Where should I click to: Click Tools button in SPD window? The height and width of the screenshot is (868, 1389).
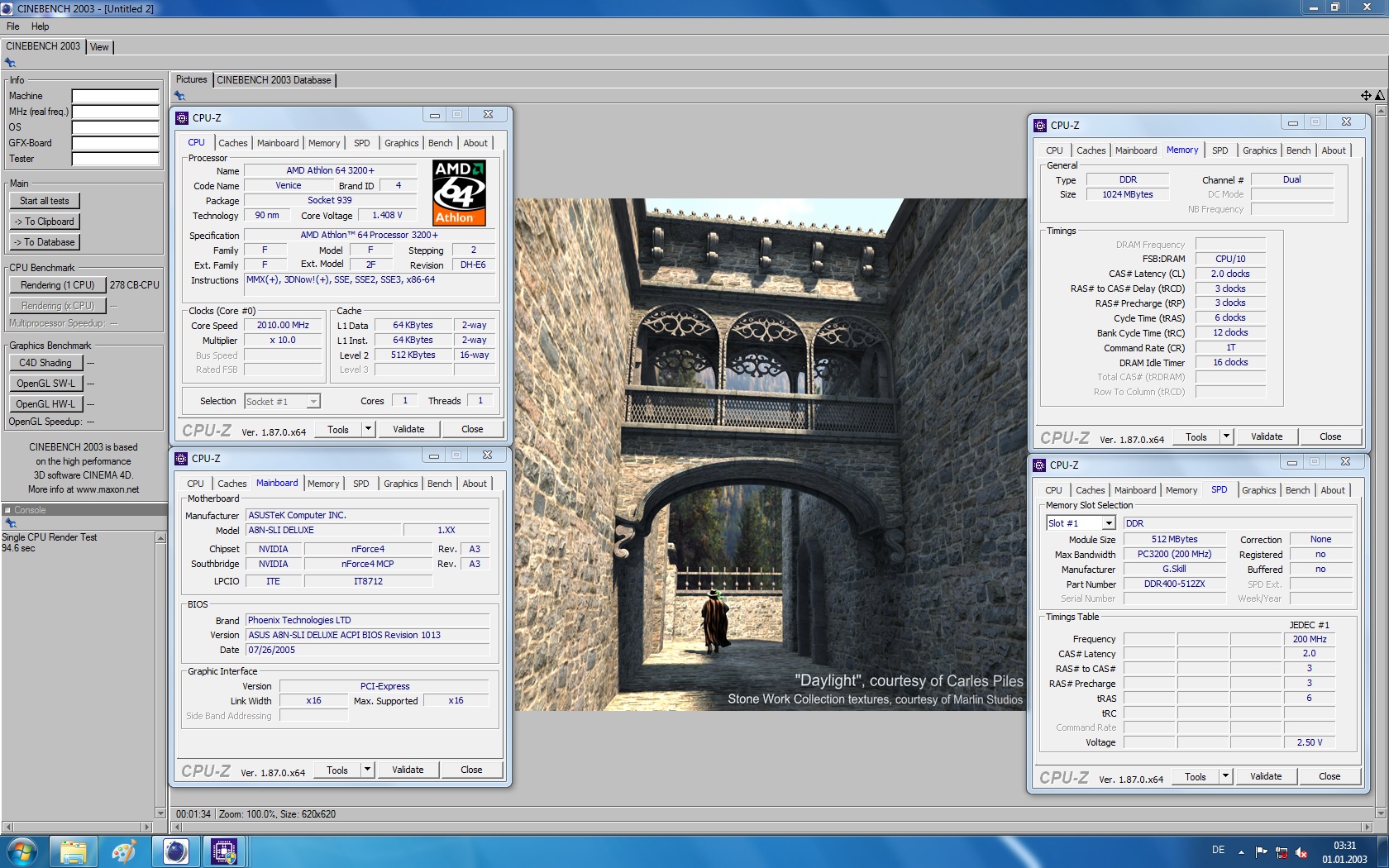1196,776
